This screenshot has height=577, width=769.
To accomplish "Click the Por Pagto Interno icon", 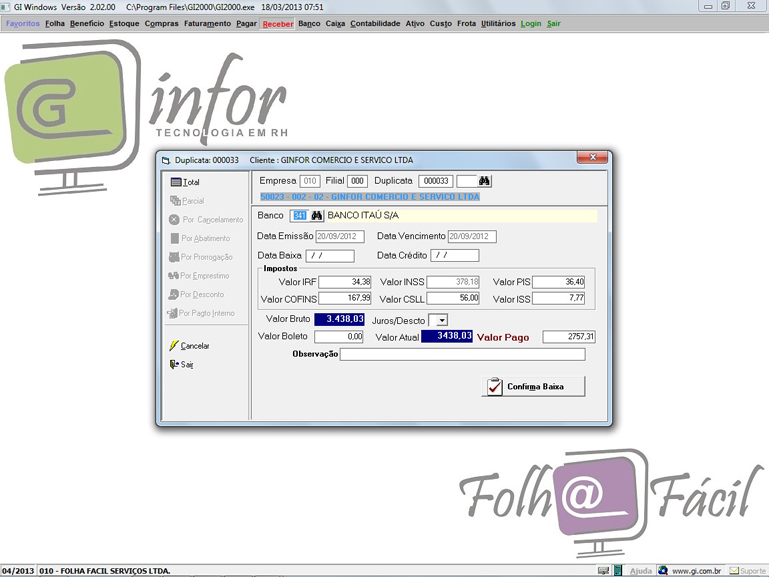I will 172,313.
